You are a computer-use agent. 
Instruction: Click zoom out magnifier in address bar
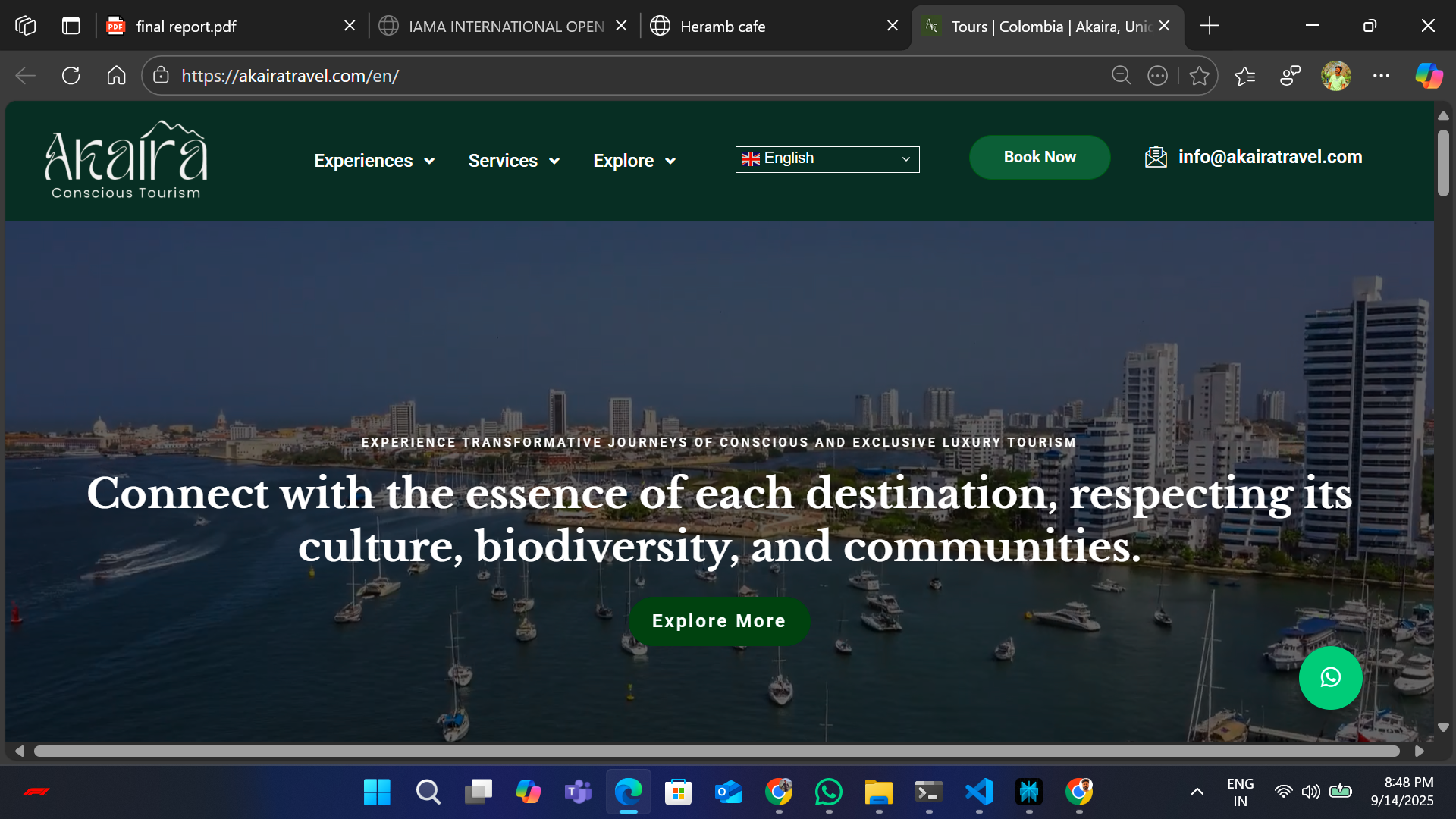coord(1121,76)
